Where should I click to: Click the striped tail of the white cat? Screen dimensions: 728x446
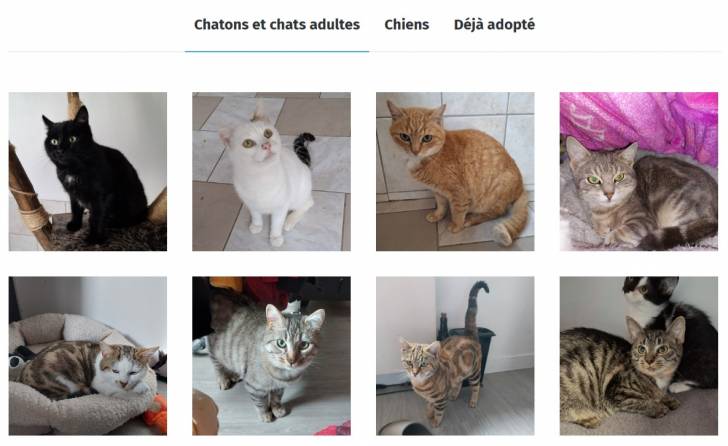pos(304,149)
